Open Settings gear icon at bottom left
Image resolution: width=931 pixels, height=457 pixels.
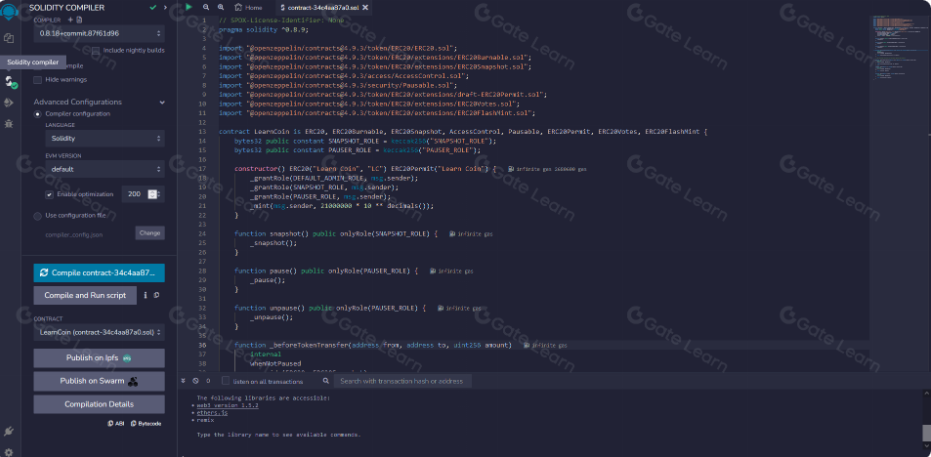(9, 450)
